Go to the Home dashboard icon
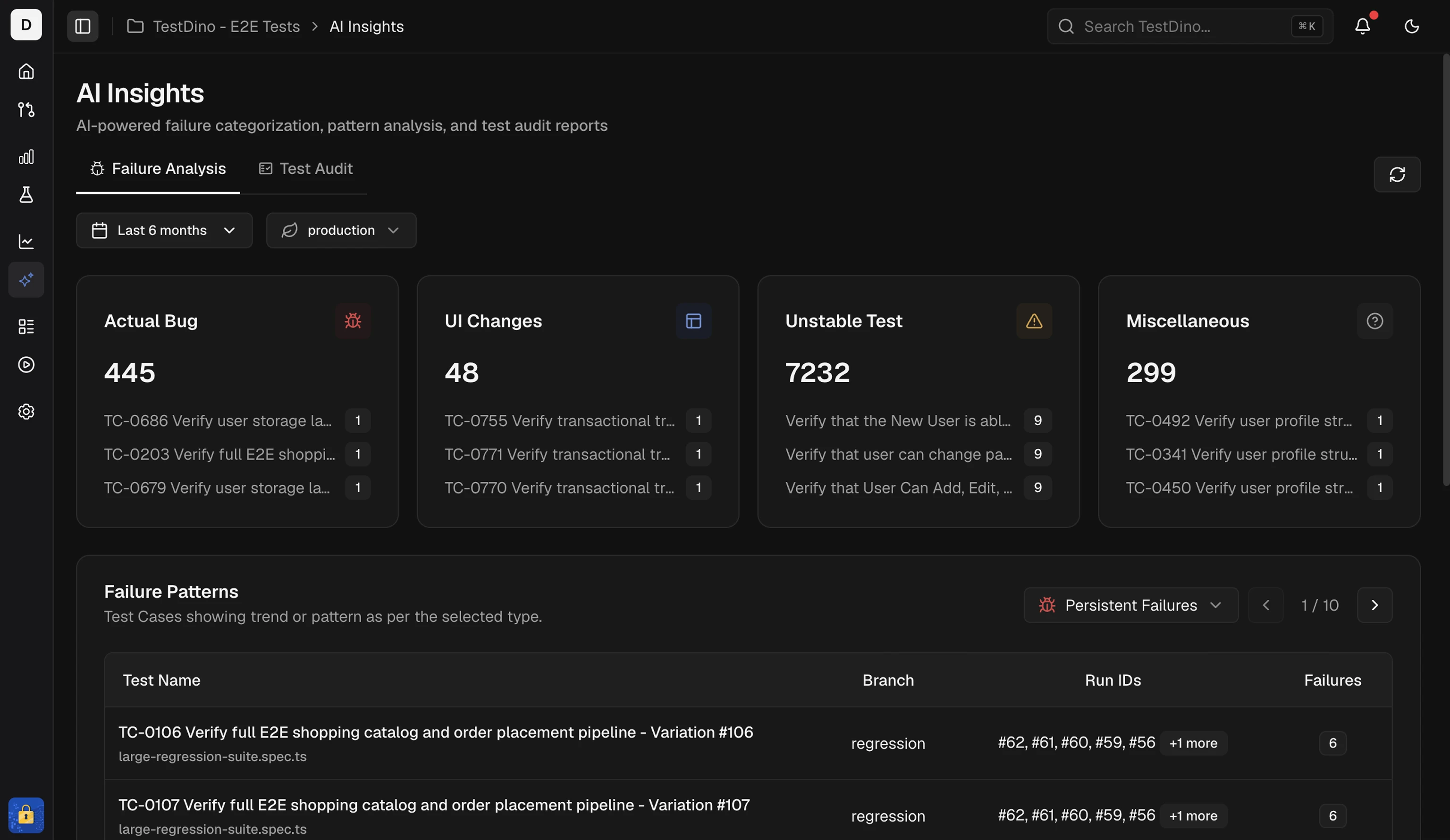The width and height of the screenshot is (1450, 840). click(26, 71)
